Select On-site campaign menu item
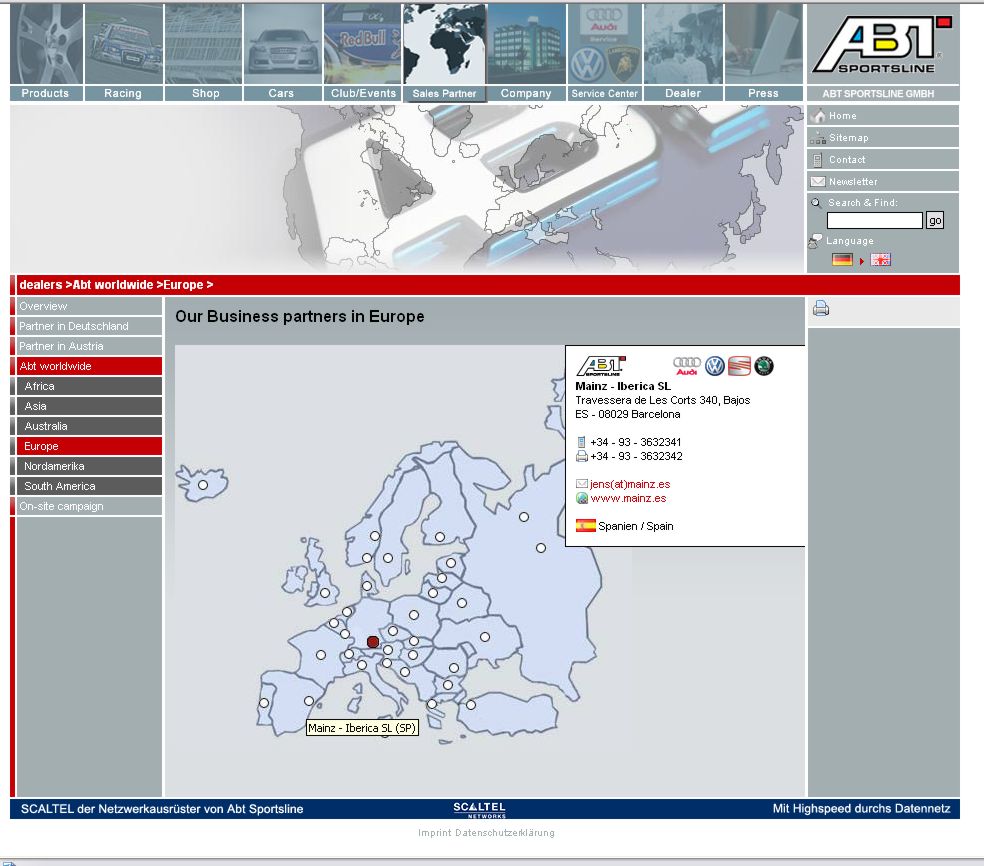Screen dimensions: 984x866 click(x=87, y=506)
